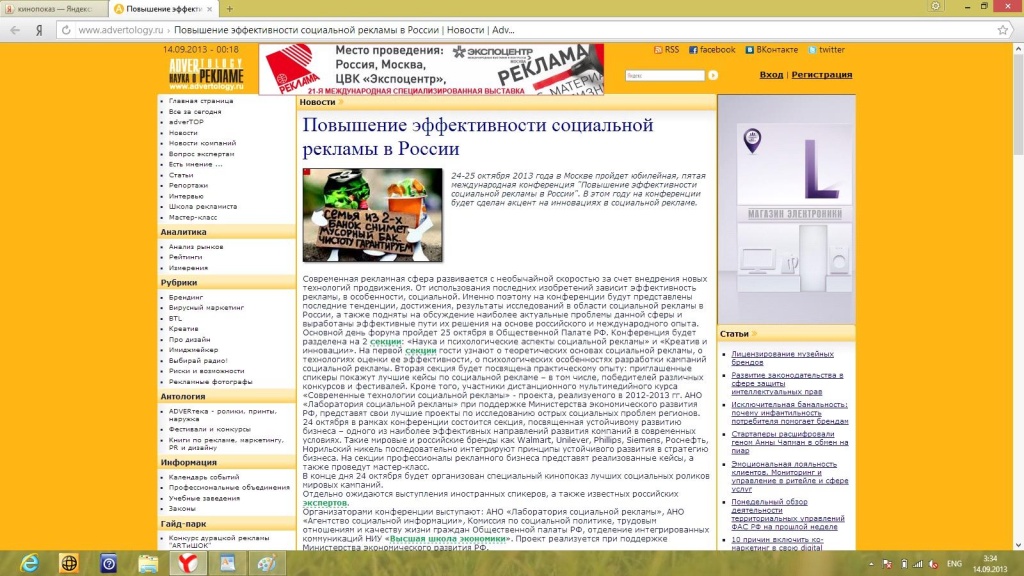
Task: Open 'Рейтинги' link
Action: (185, 257)
